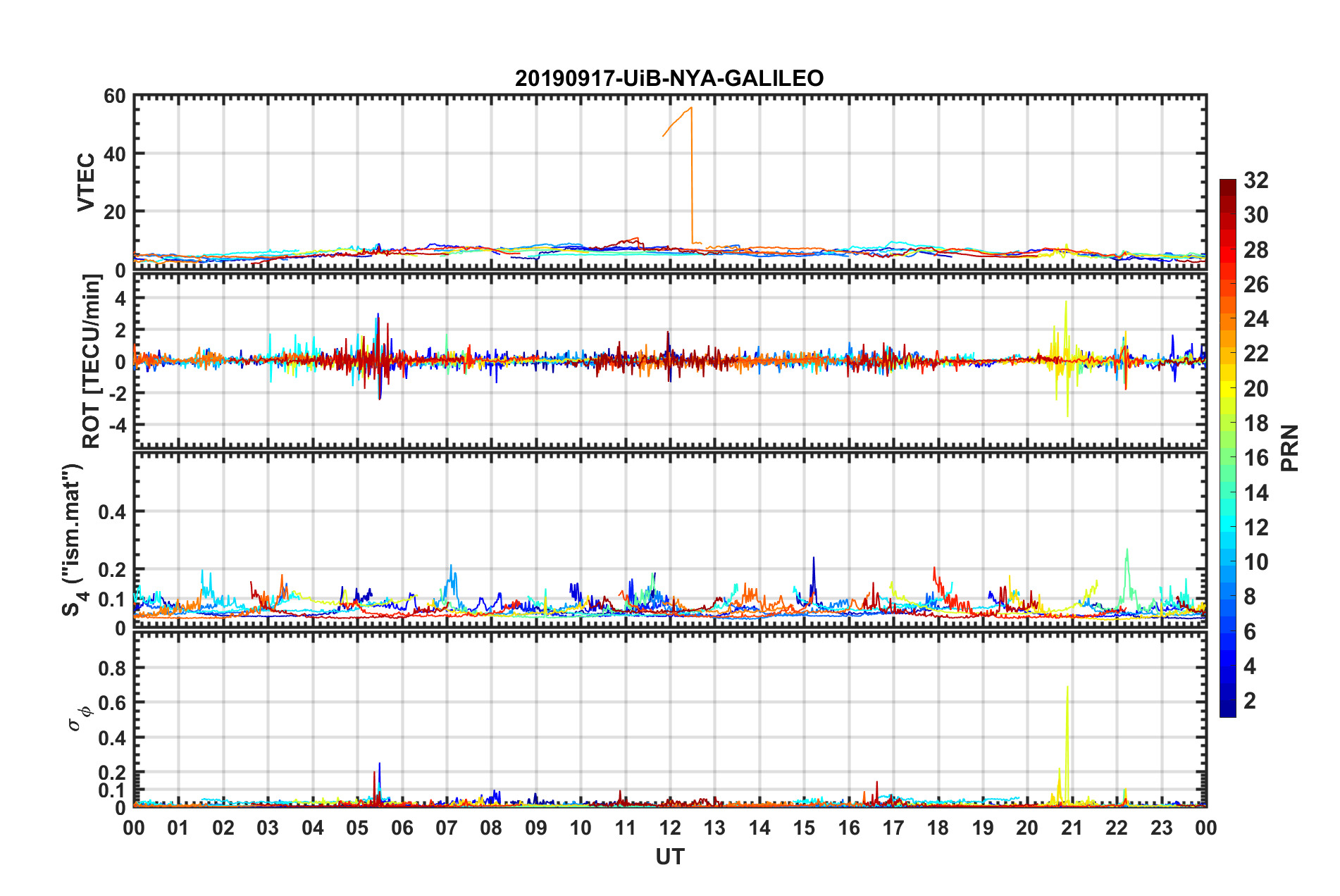Click colorbar tick label 28
Screen dimensions: 1340x896
1255,250
